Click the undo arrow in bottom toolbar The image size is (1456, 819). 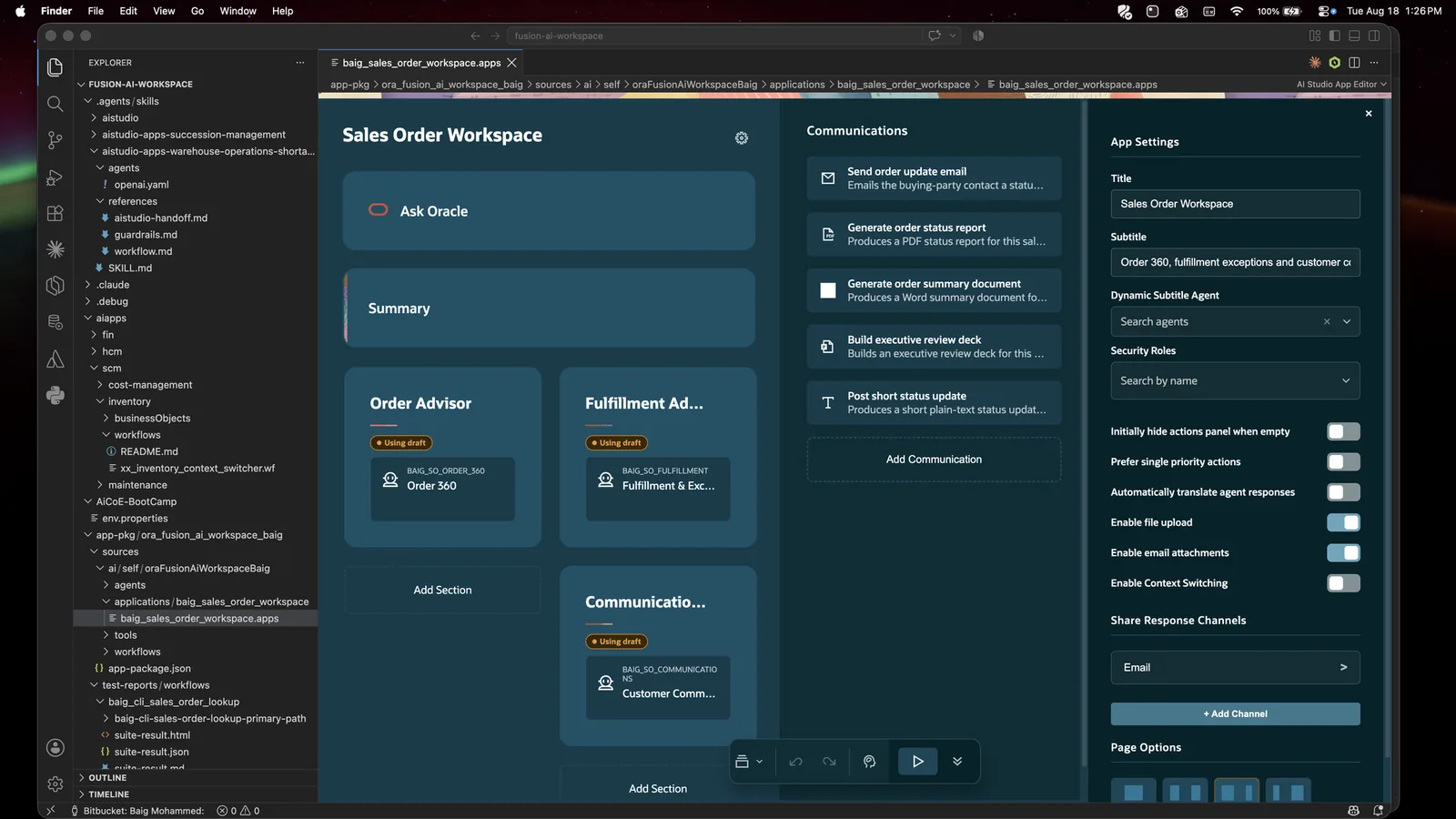[795, 762]
